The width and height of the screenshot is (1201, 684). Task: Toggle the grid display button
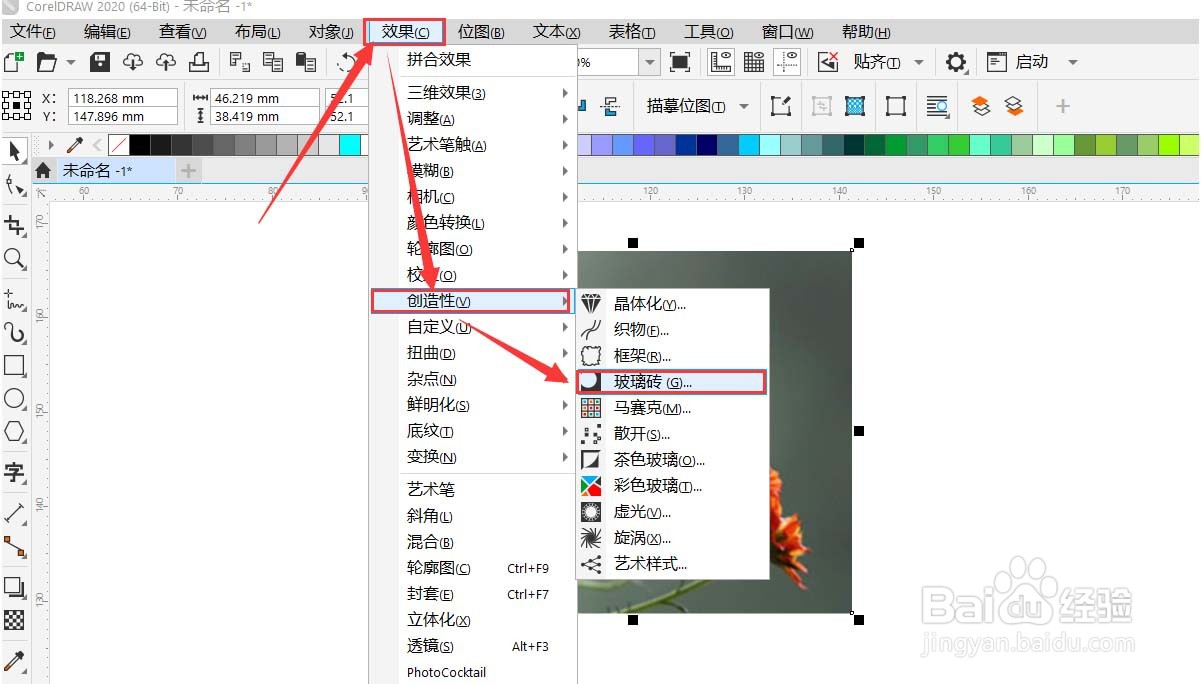coord(753,61)
